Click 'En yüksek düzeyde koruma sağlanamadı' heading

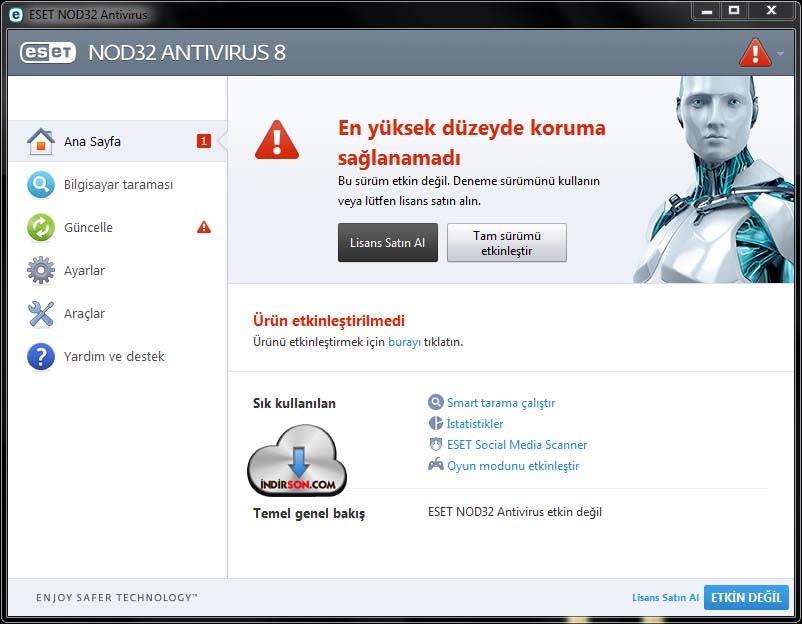click(x=472, y=143)
